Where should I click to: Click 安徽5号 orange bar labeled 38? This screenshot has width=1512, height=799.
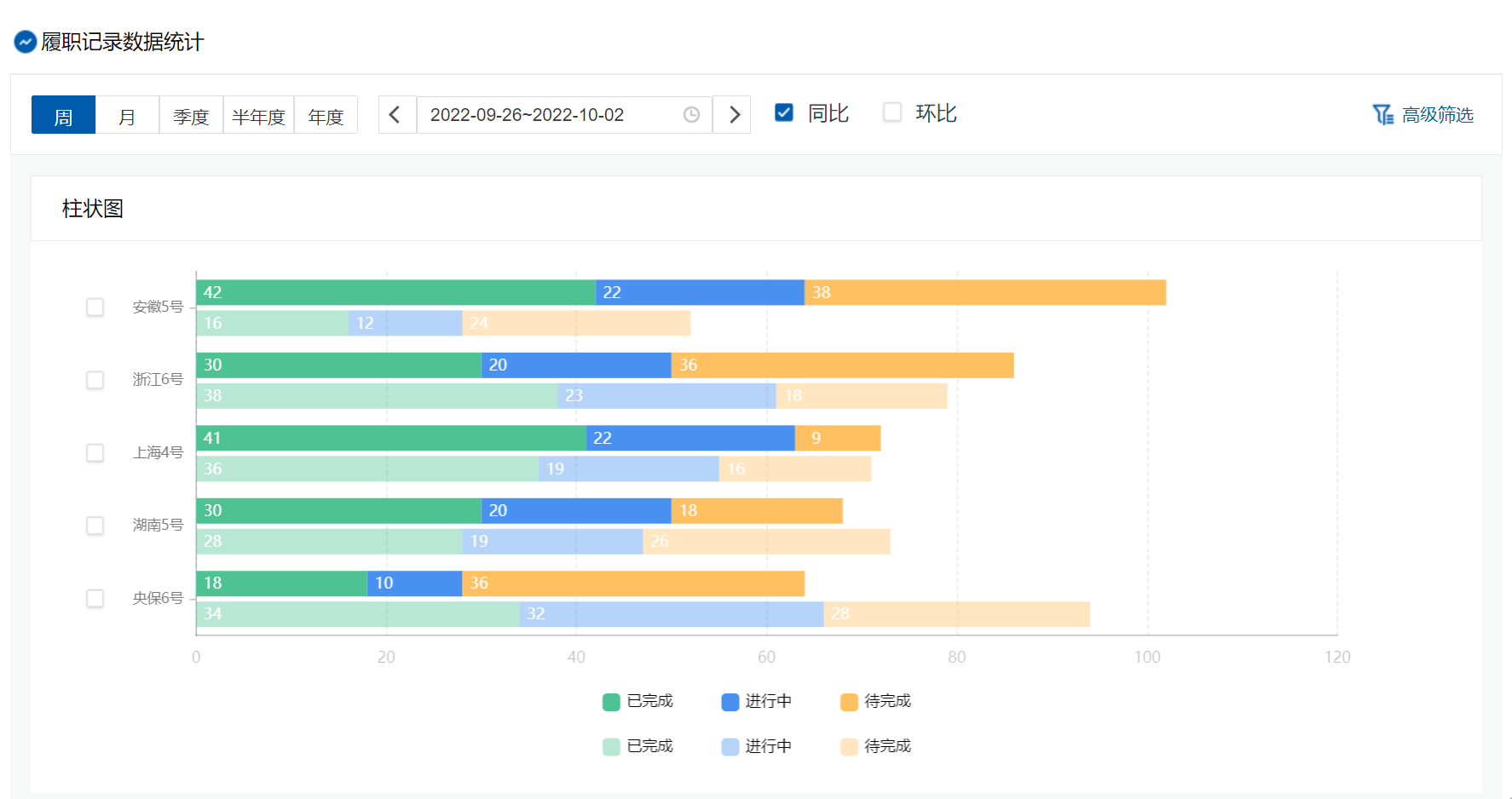pyautogui.click(x=985, y=292)
